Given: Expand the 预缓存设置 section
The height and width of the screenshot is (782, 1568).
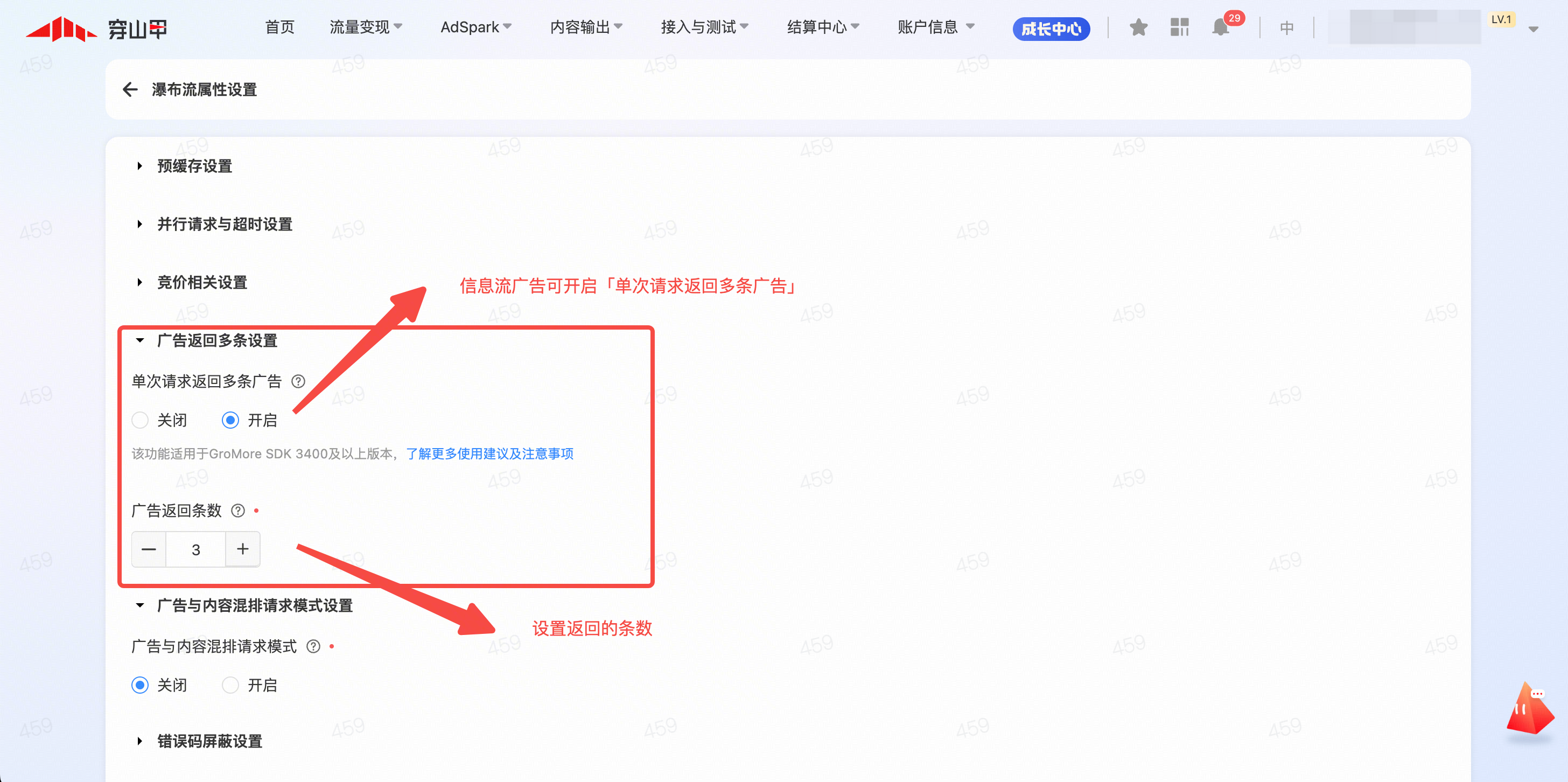Looking at the screenshot, I should point(194,166).
